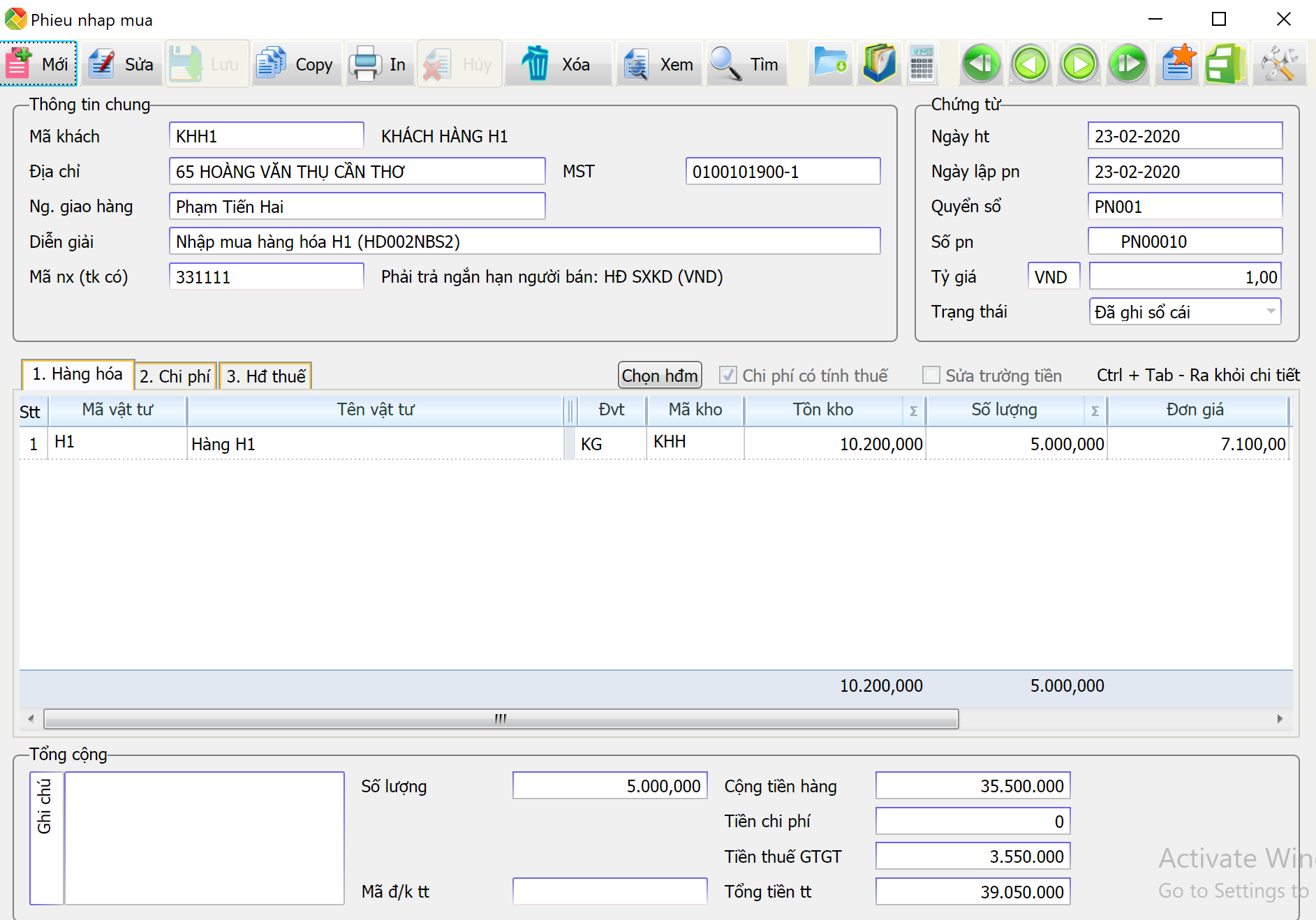Switch to the '2. Chi phí' tab
The height and width of the screenshot is (920, 1316).
[x=175, y=376]
